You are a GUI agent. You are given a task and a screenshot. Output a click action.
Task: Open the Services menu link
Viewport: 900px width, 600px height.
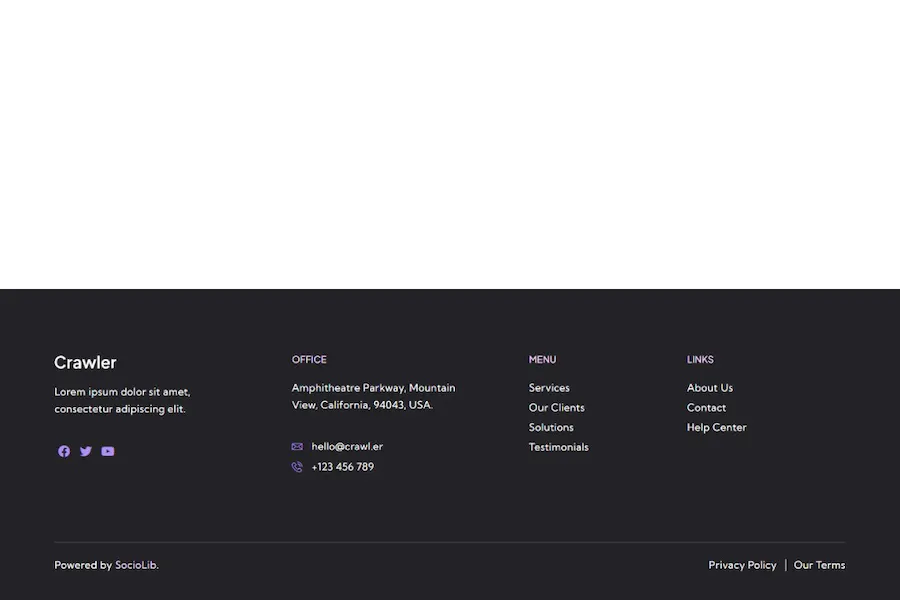pos(549,388)
